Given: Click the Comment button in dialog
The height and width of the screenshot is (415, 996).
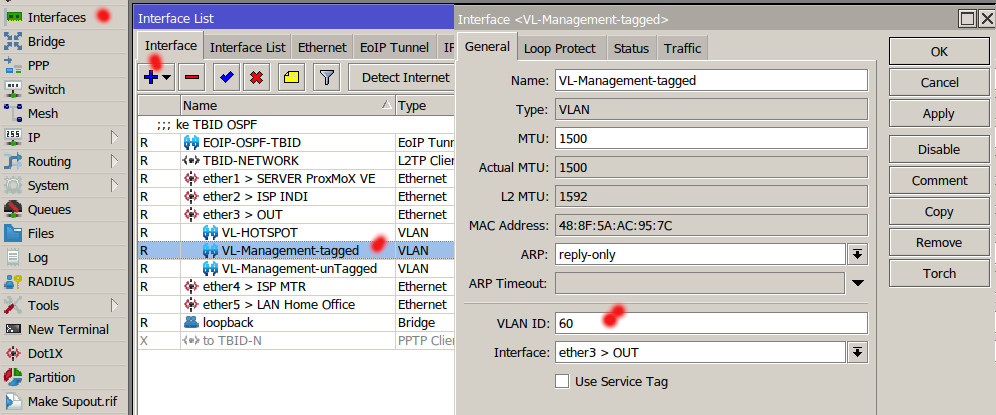Looking at the screenshot, I should coord(939,180).
